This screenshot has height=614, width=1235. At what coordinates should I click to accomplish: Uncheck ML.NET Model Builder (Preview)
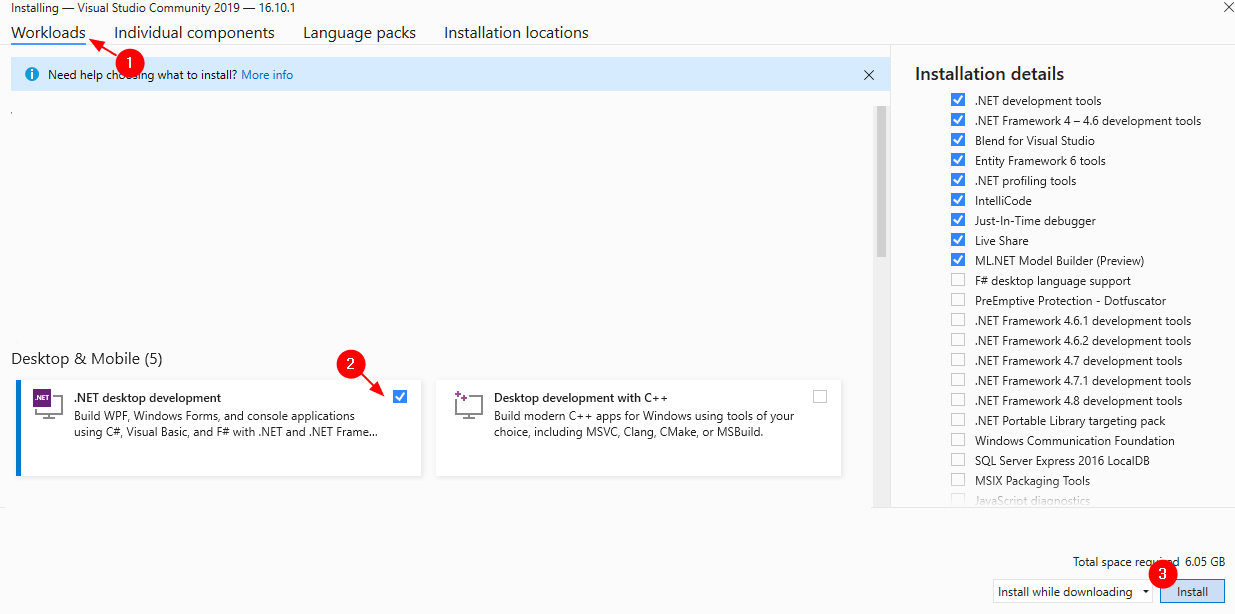tap(958, 260)
